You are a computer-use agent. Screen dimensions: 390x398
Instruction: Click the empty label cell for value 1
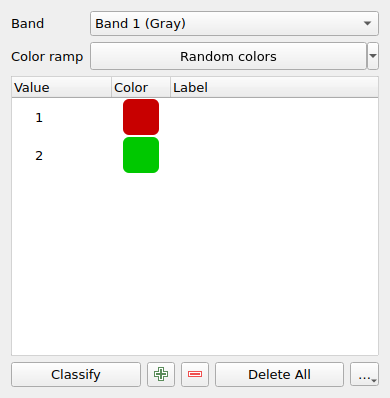coord(274,117)
